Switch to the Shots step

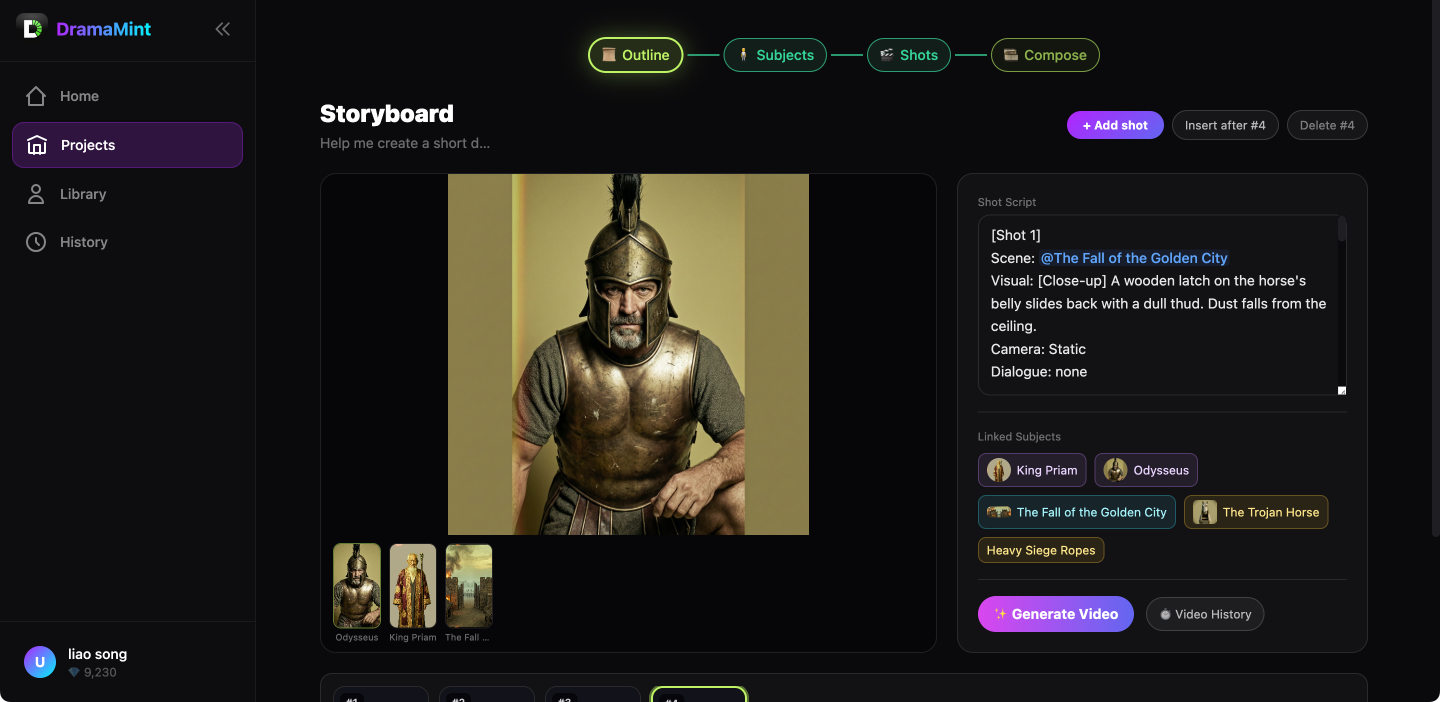tap(908, 55)
